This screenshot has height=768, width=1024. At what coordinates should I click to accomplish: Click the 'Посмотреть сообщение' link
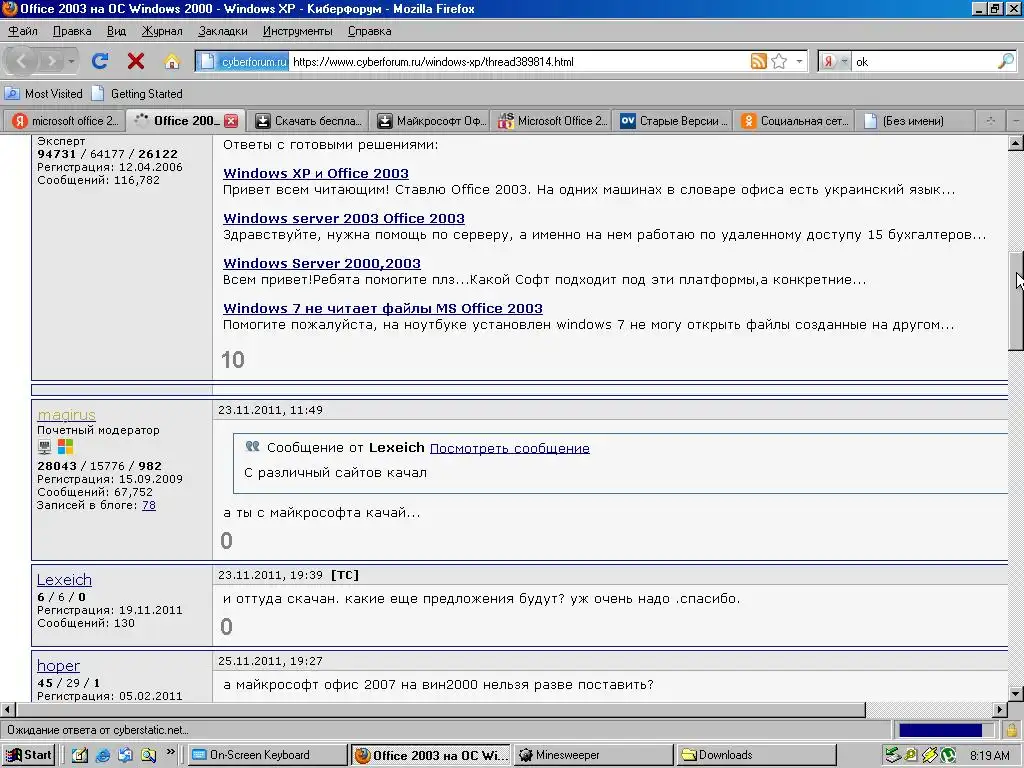509,448
